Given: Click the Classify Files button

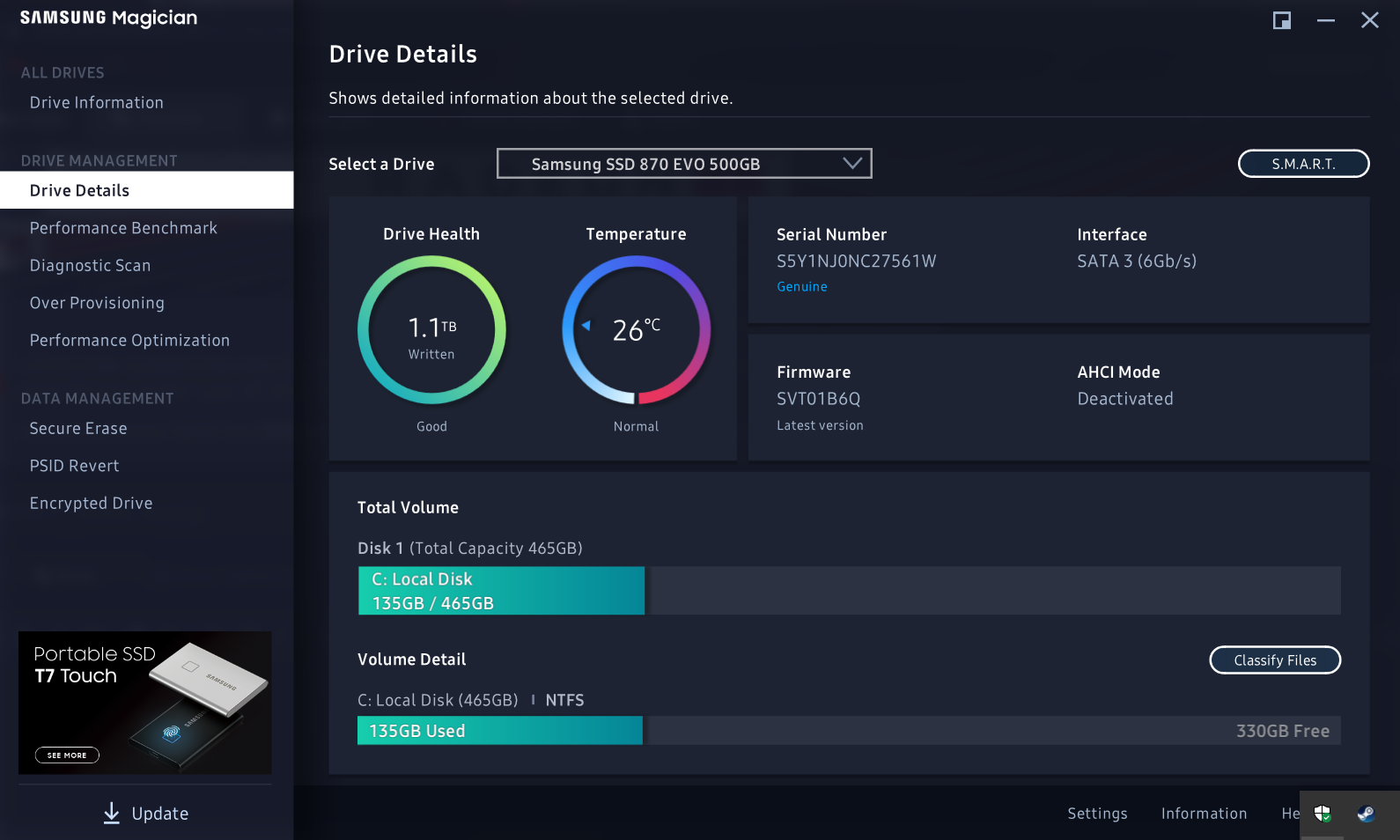Looking at the screenshot, I should pos(1275,660).
